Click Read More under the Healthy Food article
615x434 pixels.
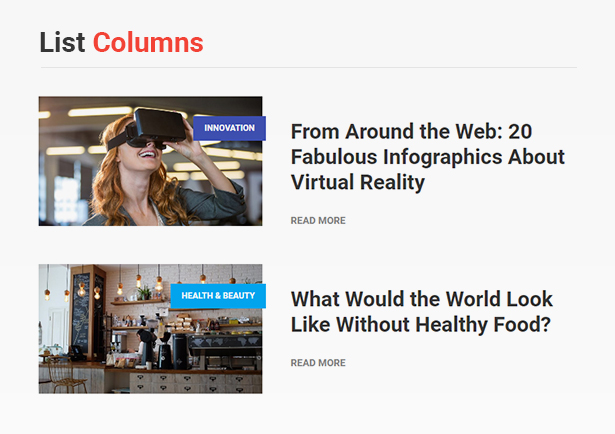(318, 363)
